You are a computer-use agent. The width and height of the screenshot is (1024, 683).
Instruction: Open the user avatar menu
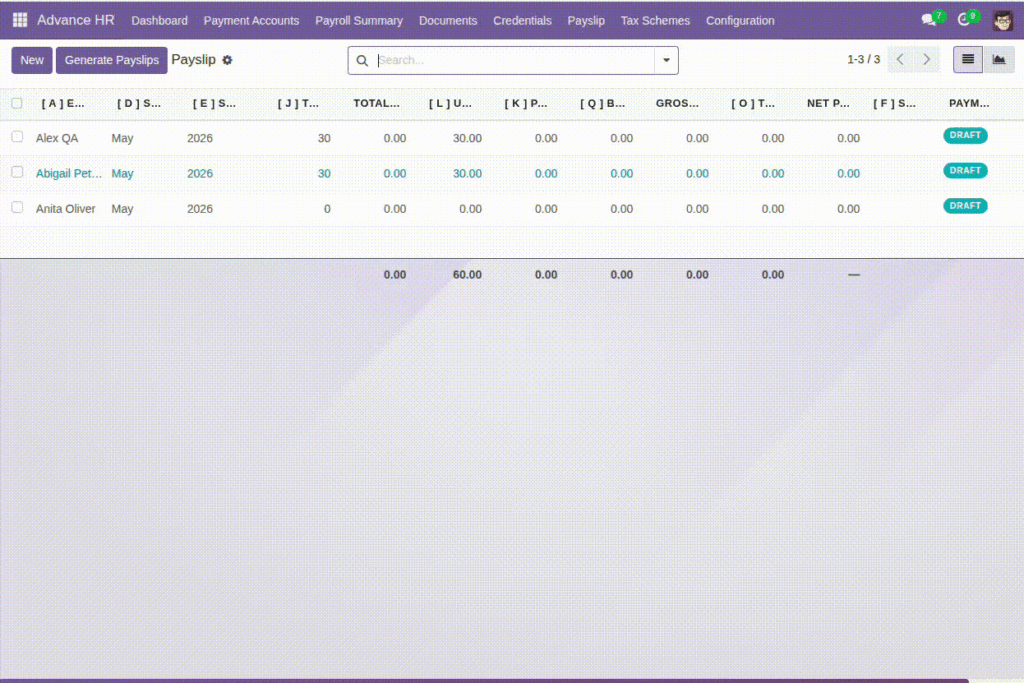(1002, 20)
